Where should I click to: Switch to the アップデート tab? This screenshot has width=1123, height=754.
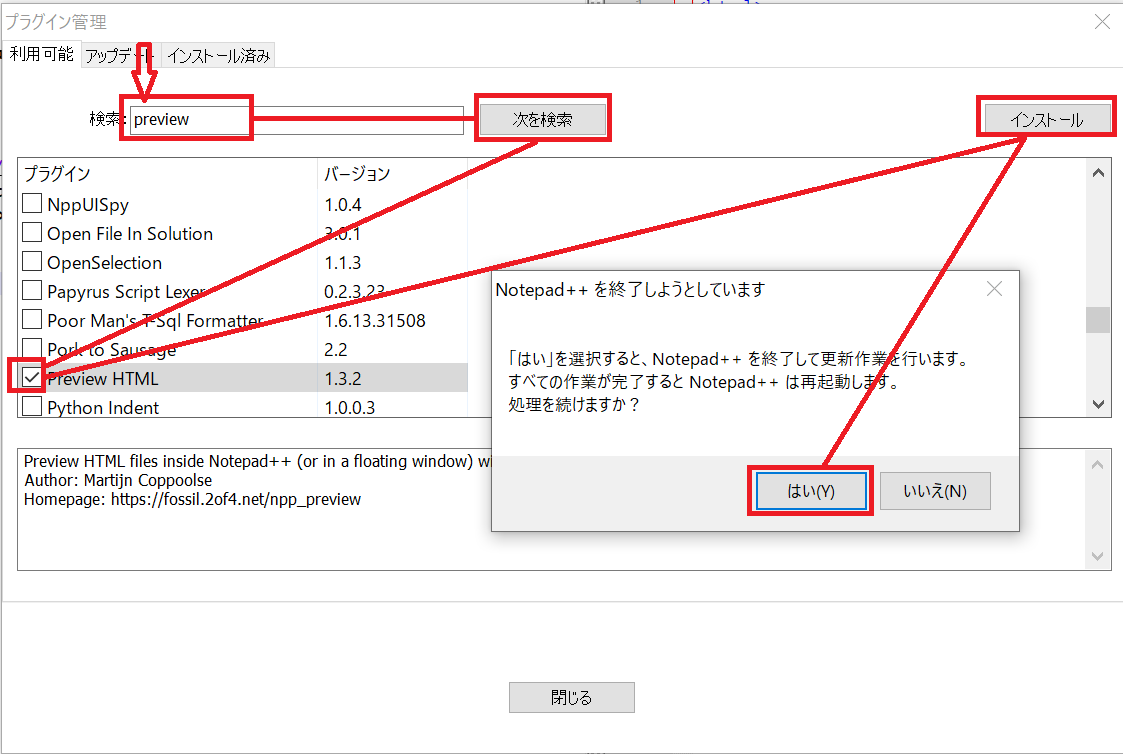(x=119, y=56)
